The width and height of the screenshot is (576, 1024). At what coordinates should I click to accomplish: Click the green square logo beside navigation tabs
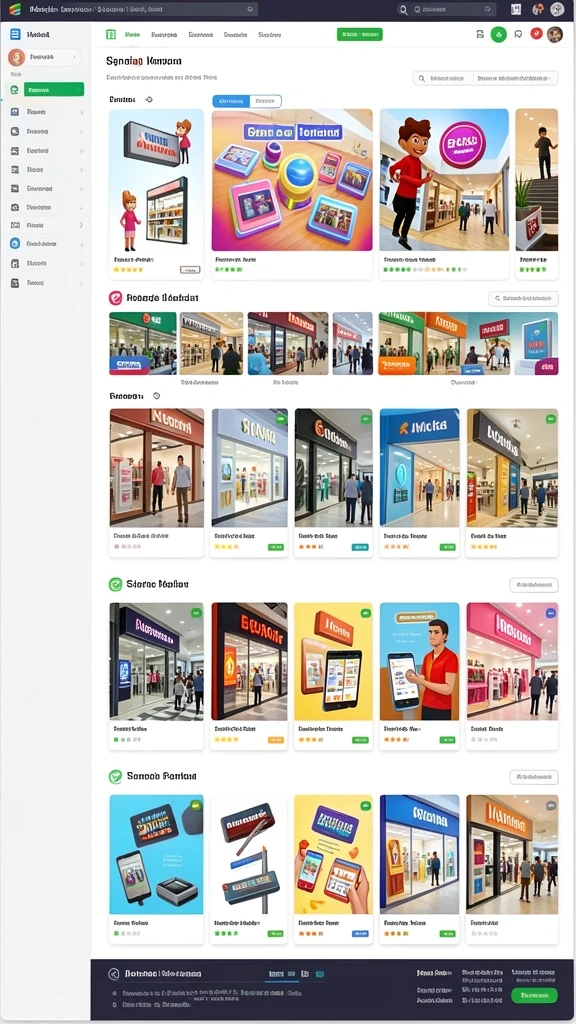pyautogui.click(x=111, y=34)
